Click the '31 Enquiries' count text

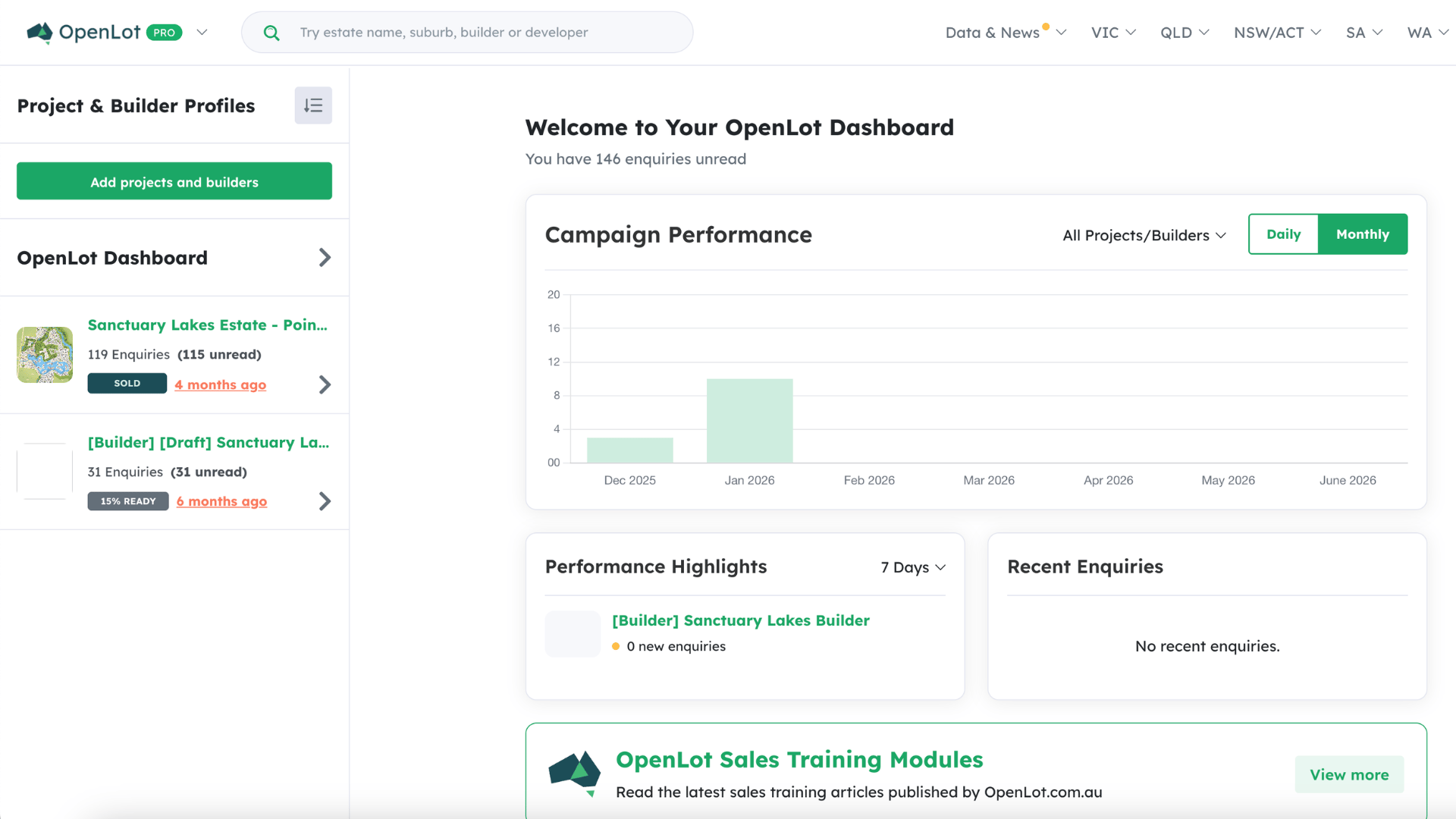point(125,472)
